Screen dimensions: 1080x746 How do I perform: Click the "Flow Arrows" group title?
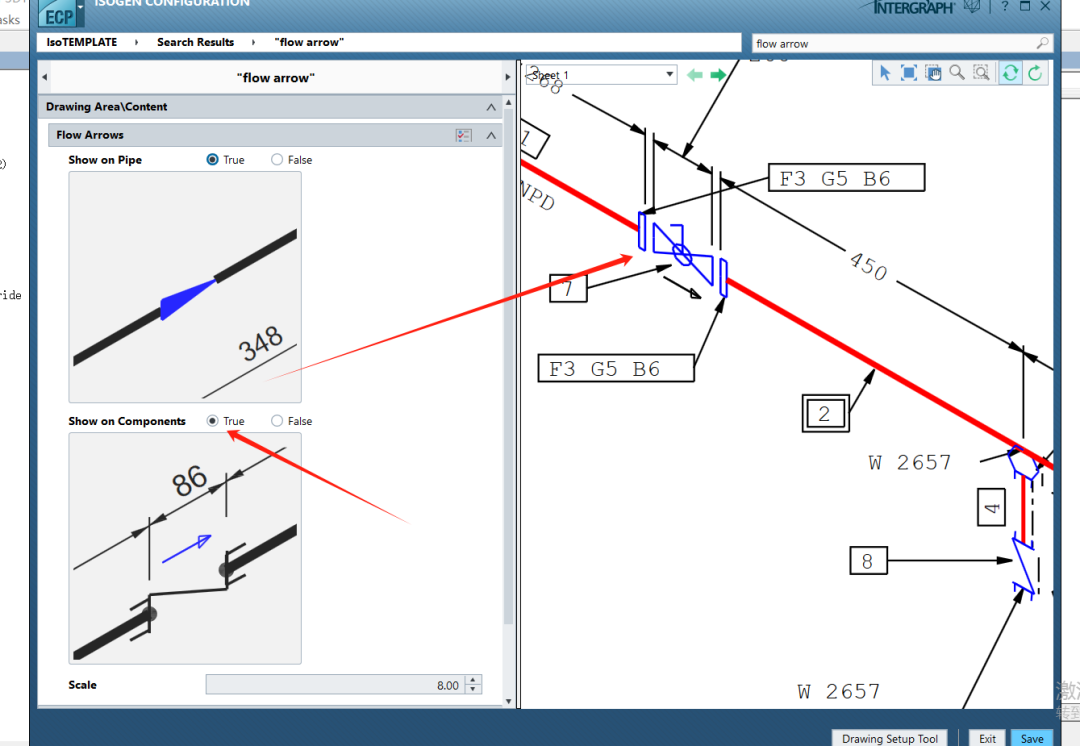pyautogui.click(x=90, y=135)
